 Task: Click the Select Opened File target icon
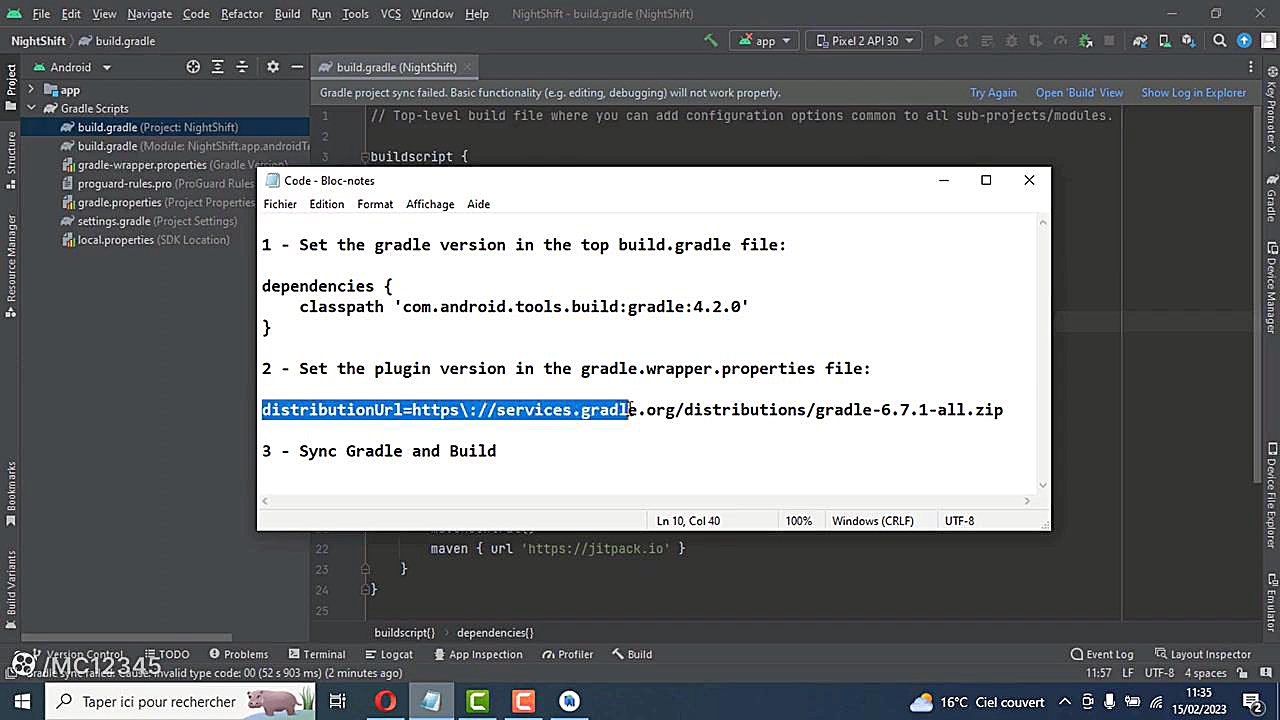(x=193, y=67)
